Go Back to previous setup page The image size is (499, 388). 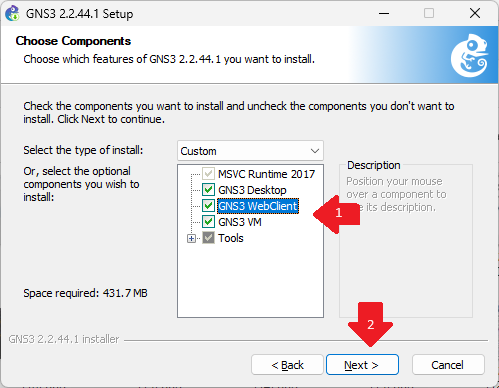click(x=287, y=365)
